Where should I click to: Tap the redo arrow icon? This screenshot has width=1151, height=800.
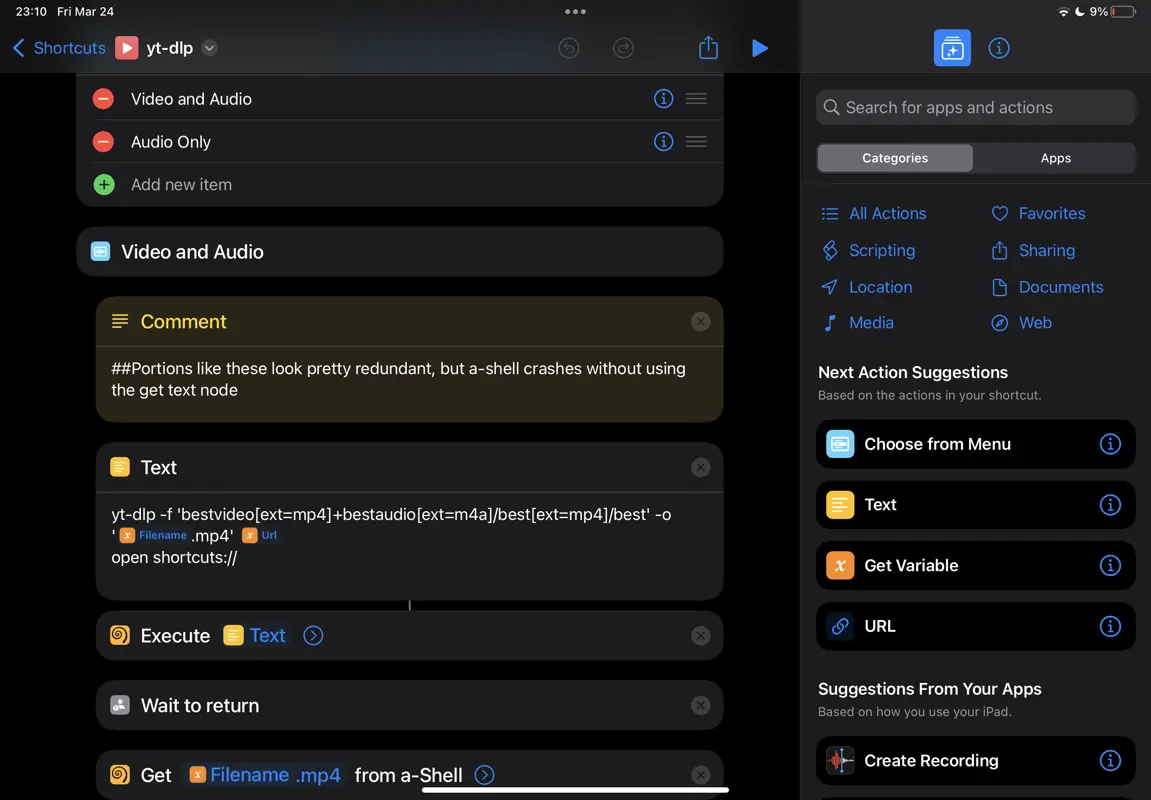coord(623,47)
